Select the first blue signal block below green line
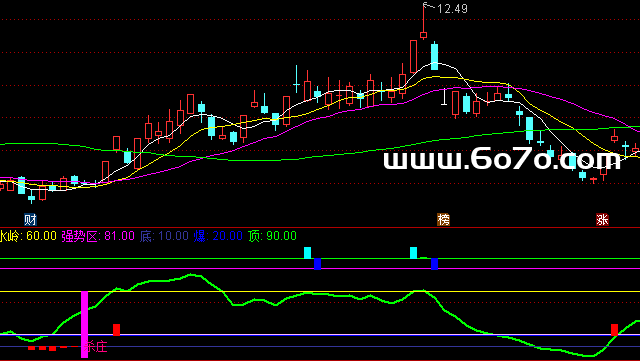 (318, 264)
